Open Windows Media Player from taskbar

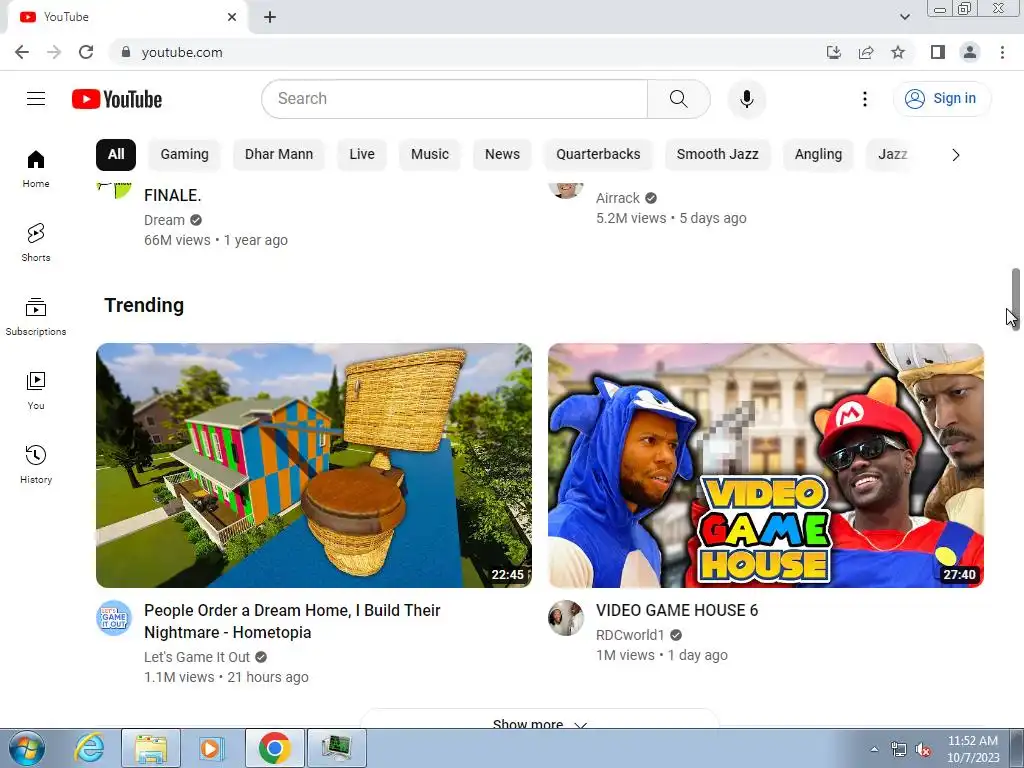[211, 748]
